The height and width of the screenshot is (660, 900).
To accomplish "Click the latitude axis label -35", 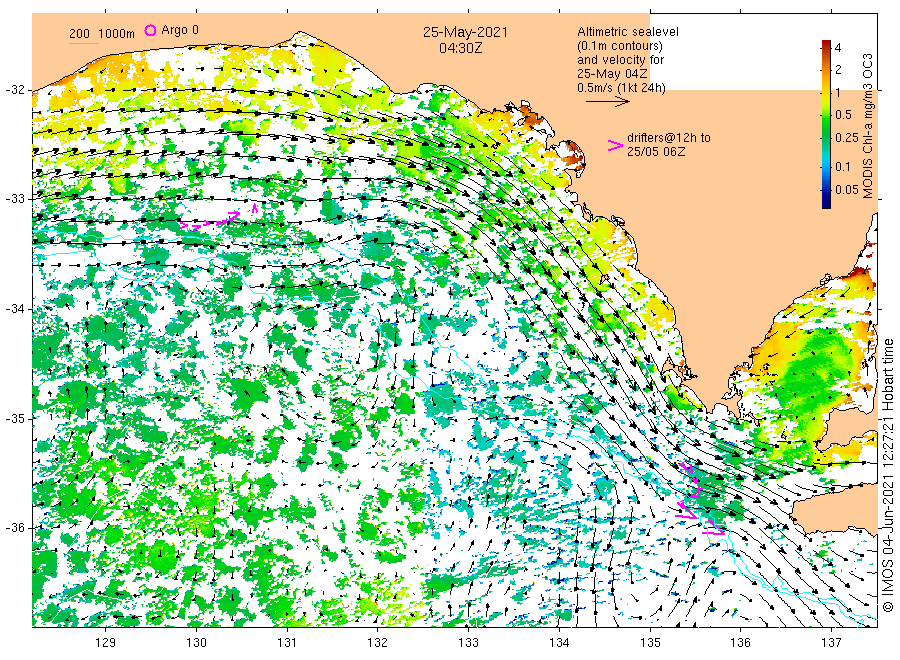I will click(x=14, y=418).
